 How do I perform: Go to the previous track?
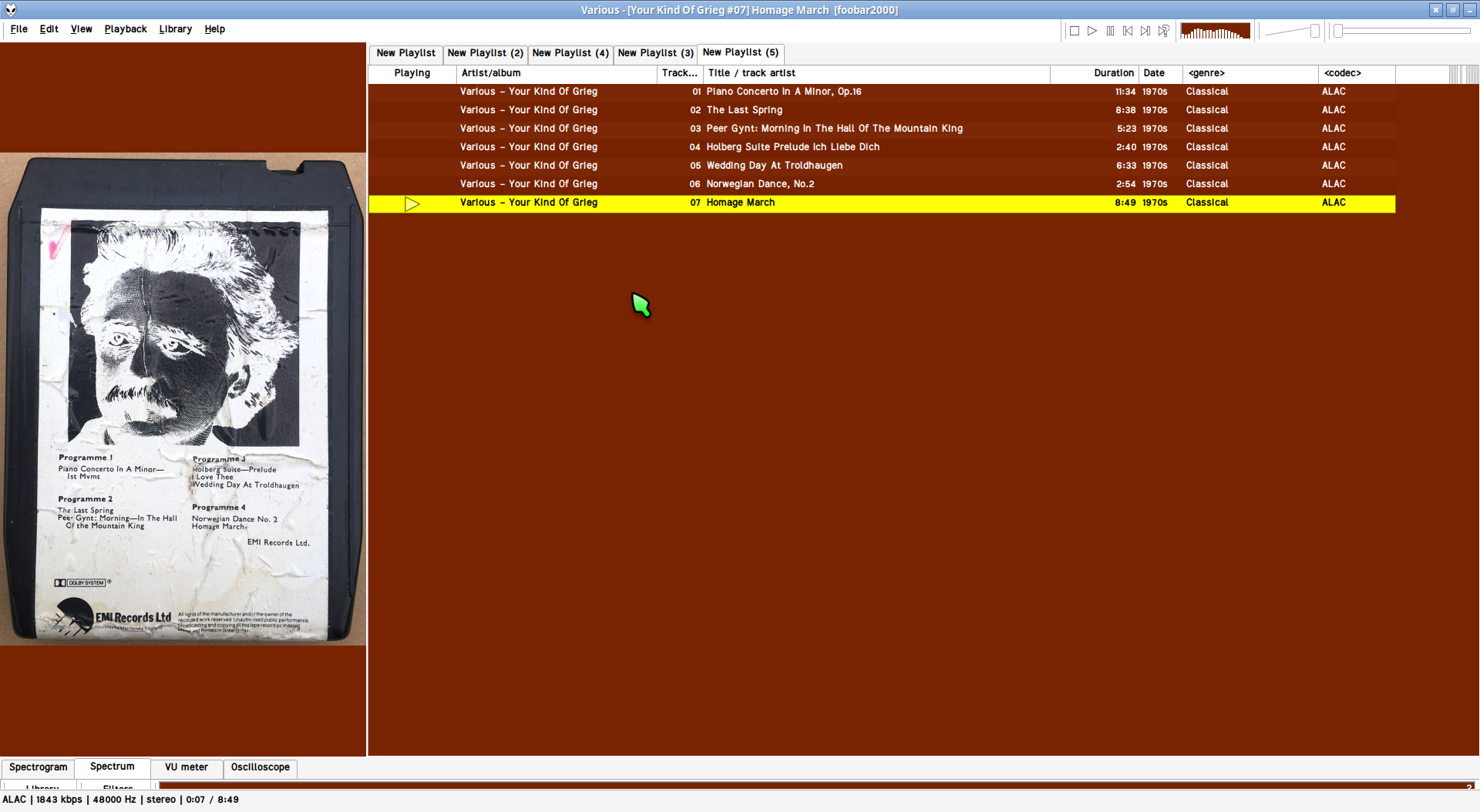(1128, 31)
